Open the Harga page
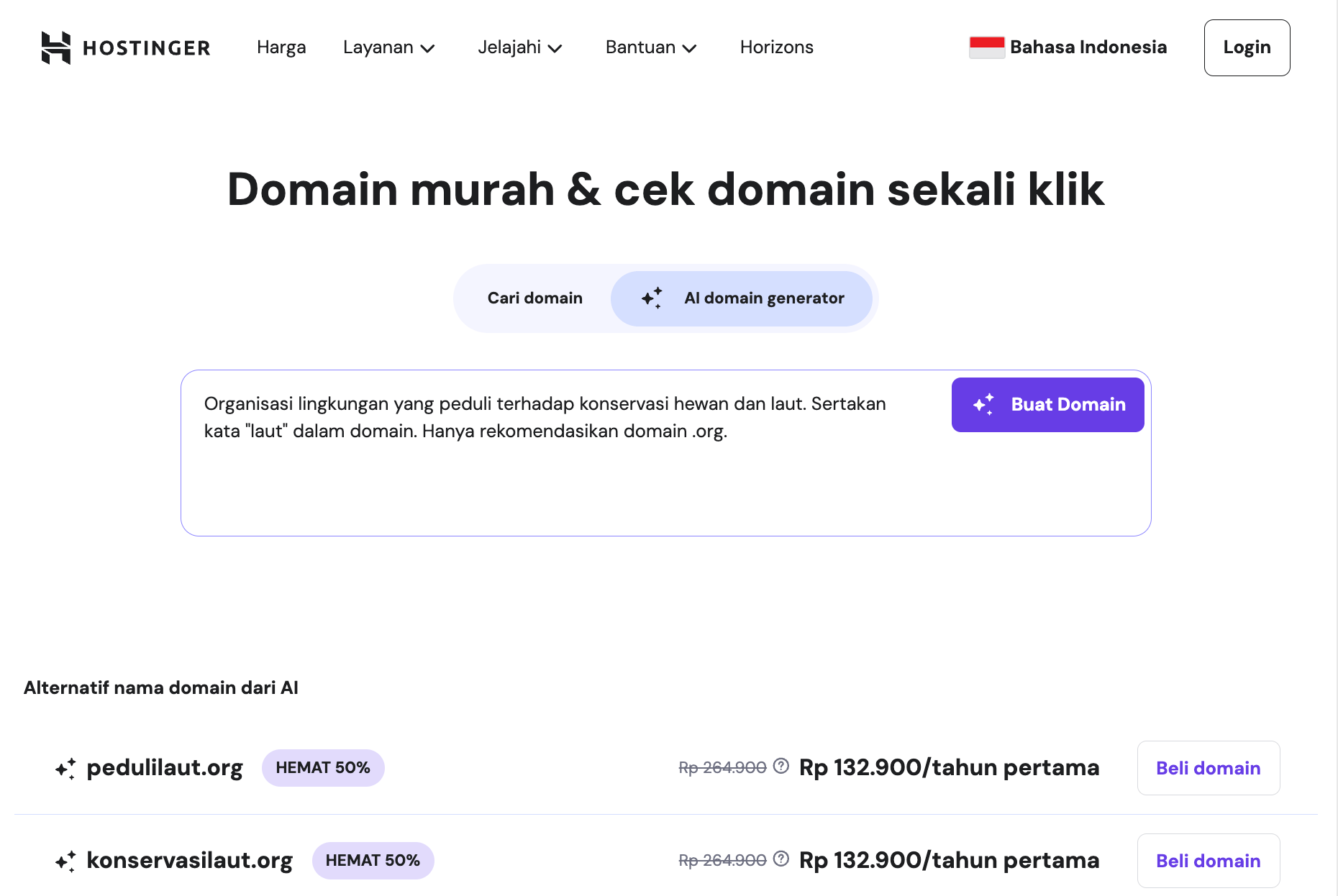The image size is (1338, 896). coord(281,47)
